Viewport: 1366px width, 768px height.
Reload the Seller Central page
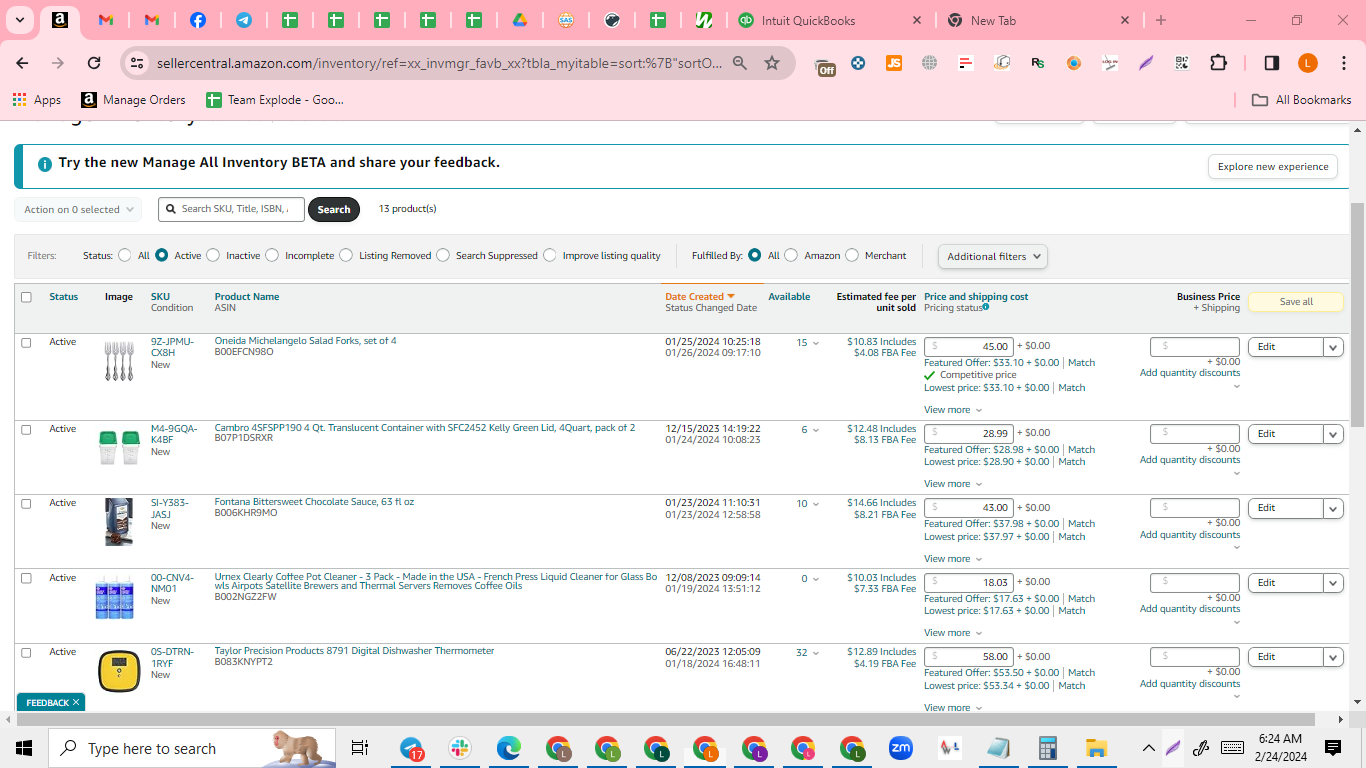click(x=94, y=62)
